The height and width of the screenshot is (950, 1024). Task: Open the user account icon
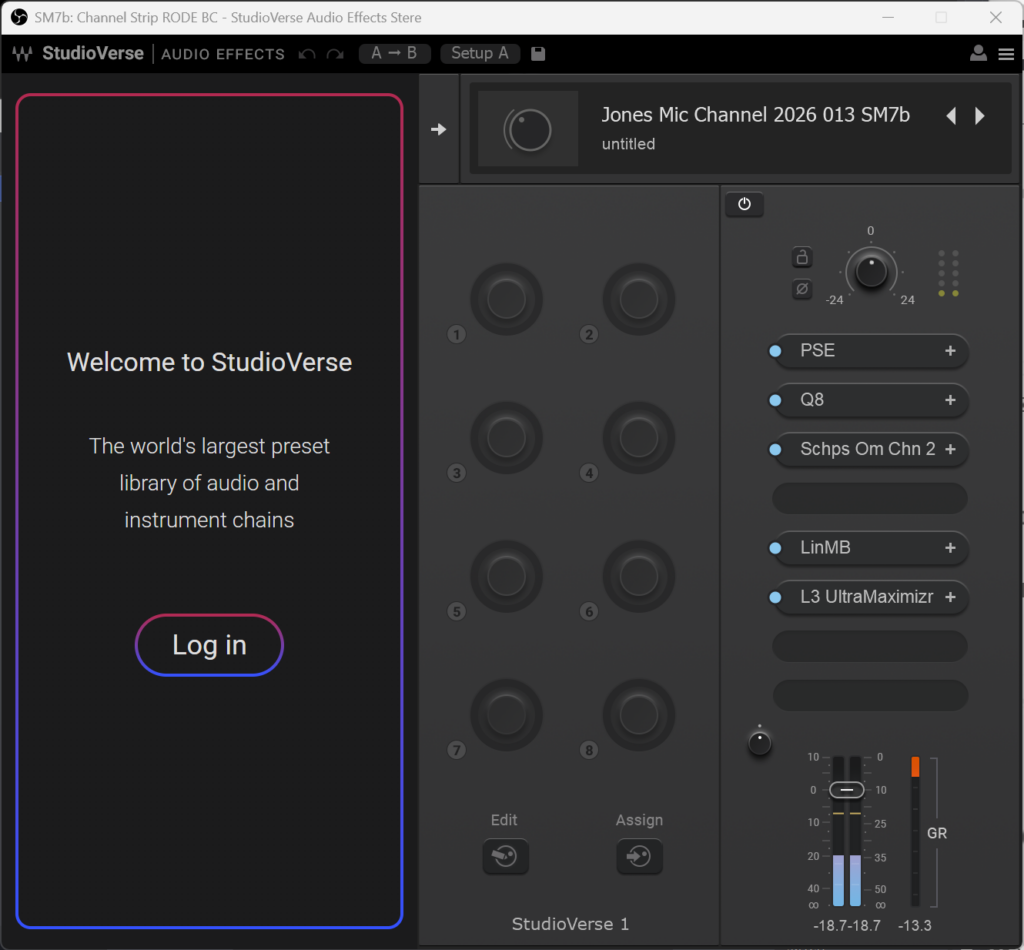point(978,54)
